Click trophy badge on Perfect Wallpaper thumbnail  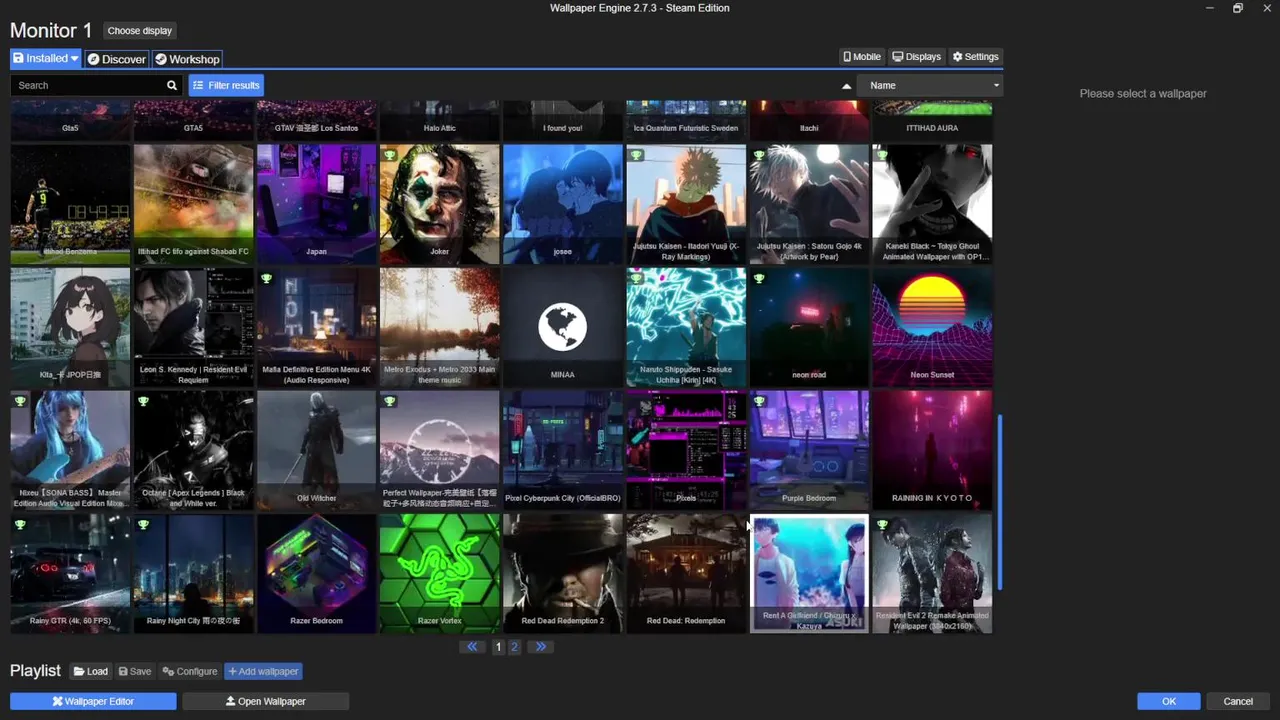point(390,401)
